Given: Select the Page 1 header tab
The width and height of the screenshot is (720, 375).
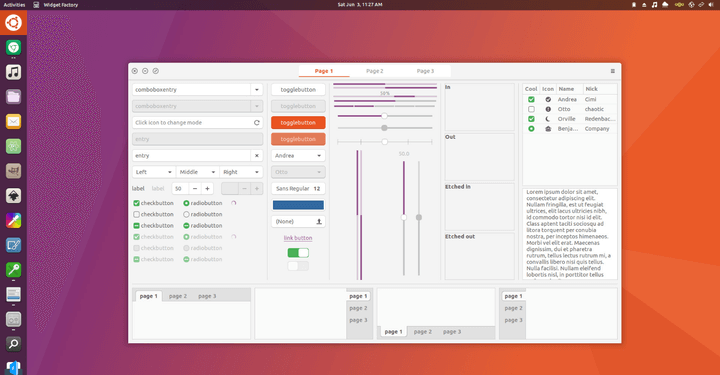Looking at the screenshot, I should [x=324, y=71].
